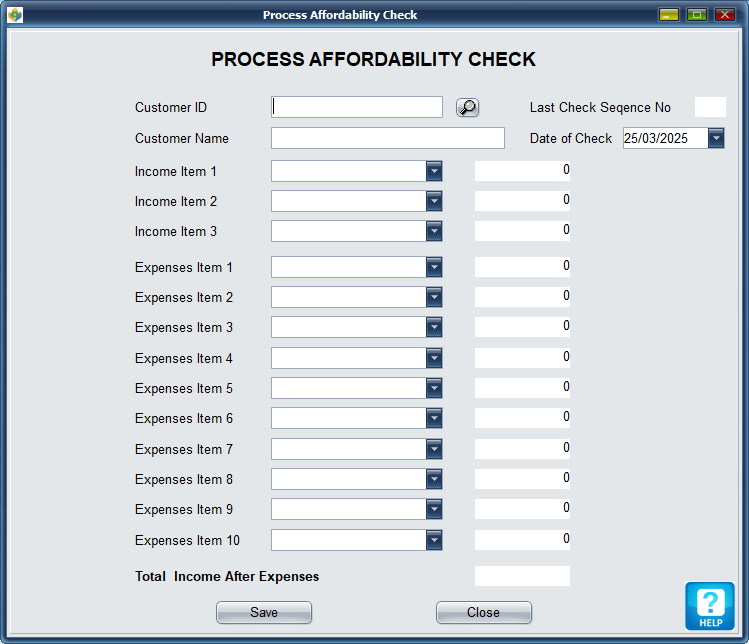Focus the Customer ID input field
The image size is (749, 644).
pos(356,108)
